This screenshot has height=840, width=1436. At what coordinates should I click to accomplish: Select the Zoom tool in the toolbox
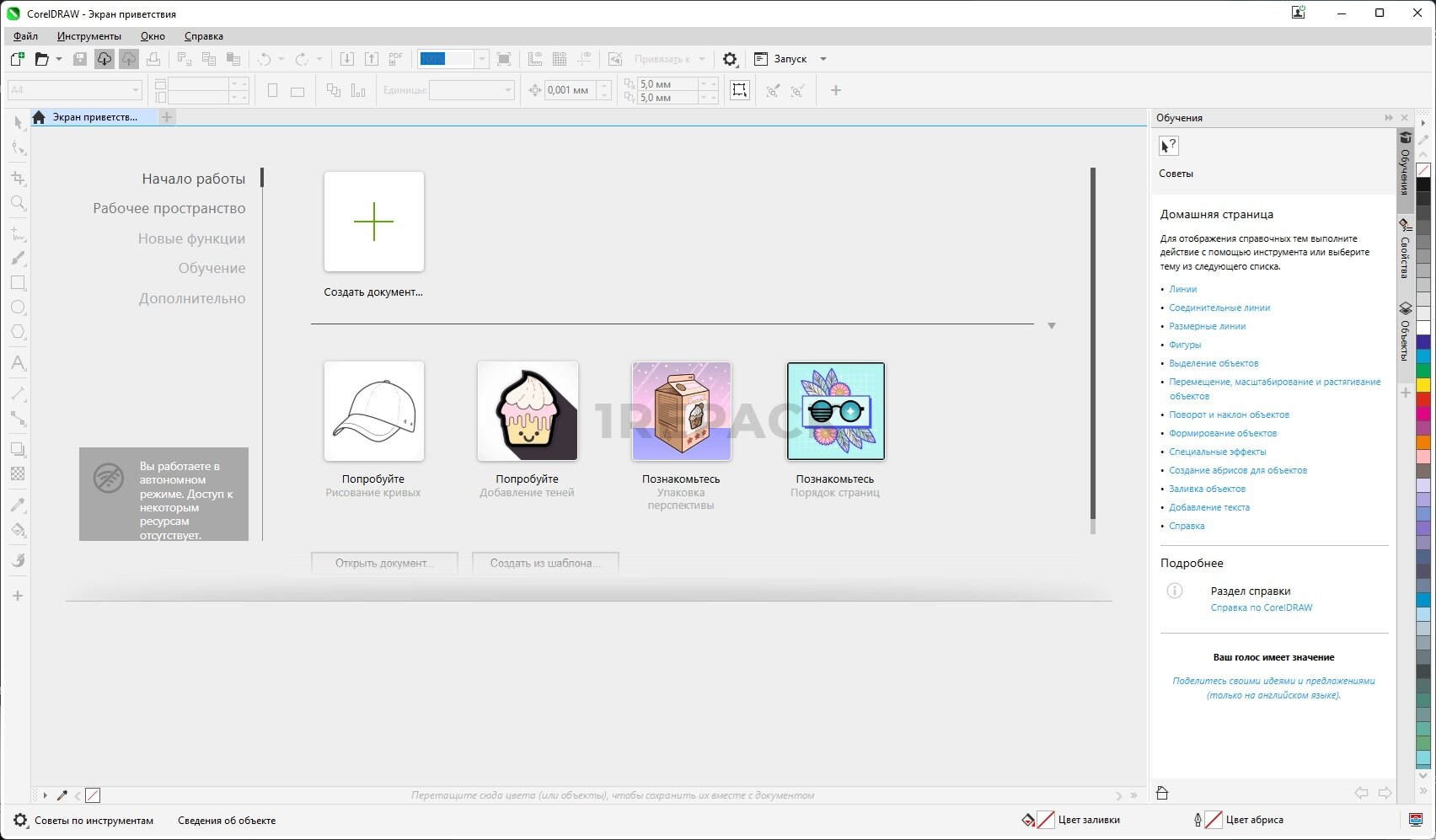(18, 203)
